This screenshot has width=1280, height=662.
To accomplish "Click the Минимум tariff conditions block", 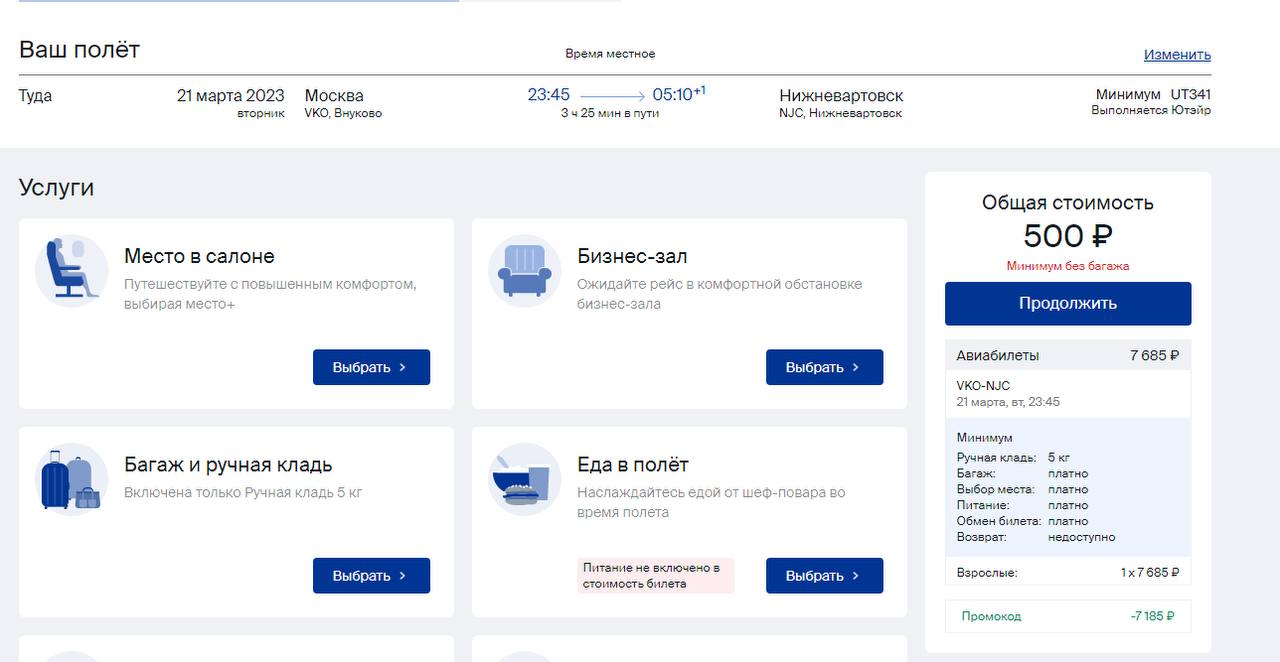I will click(1067, 487).
